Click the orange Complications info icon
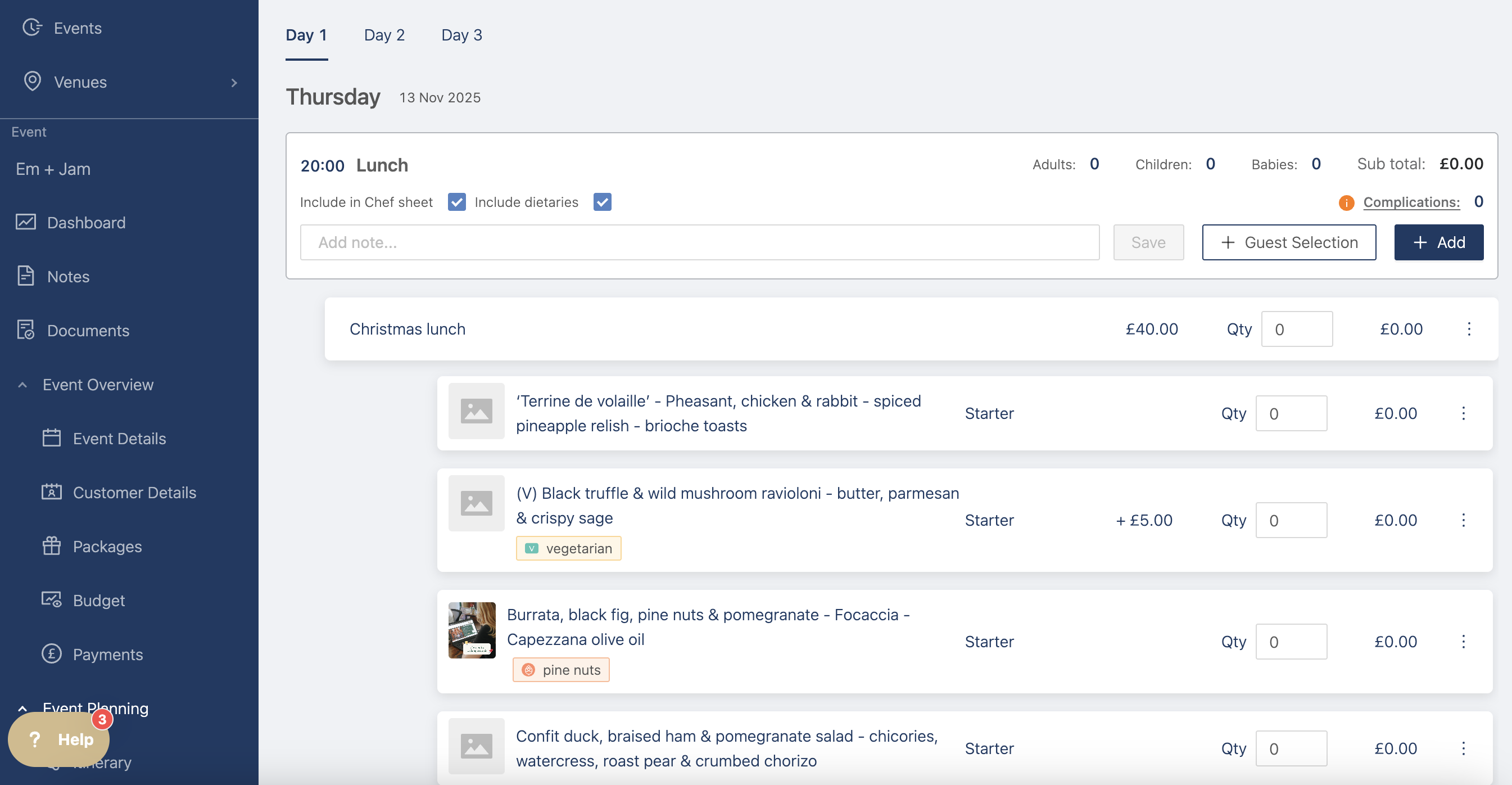 click(1346, 202)
